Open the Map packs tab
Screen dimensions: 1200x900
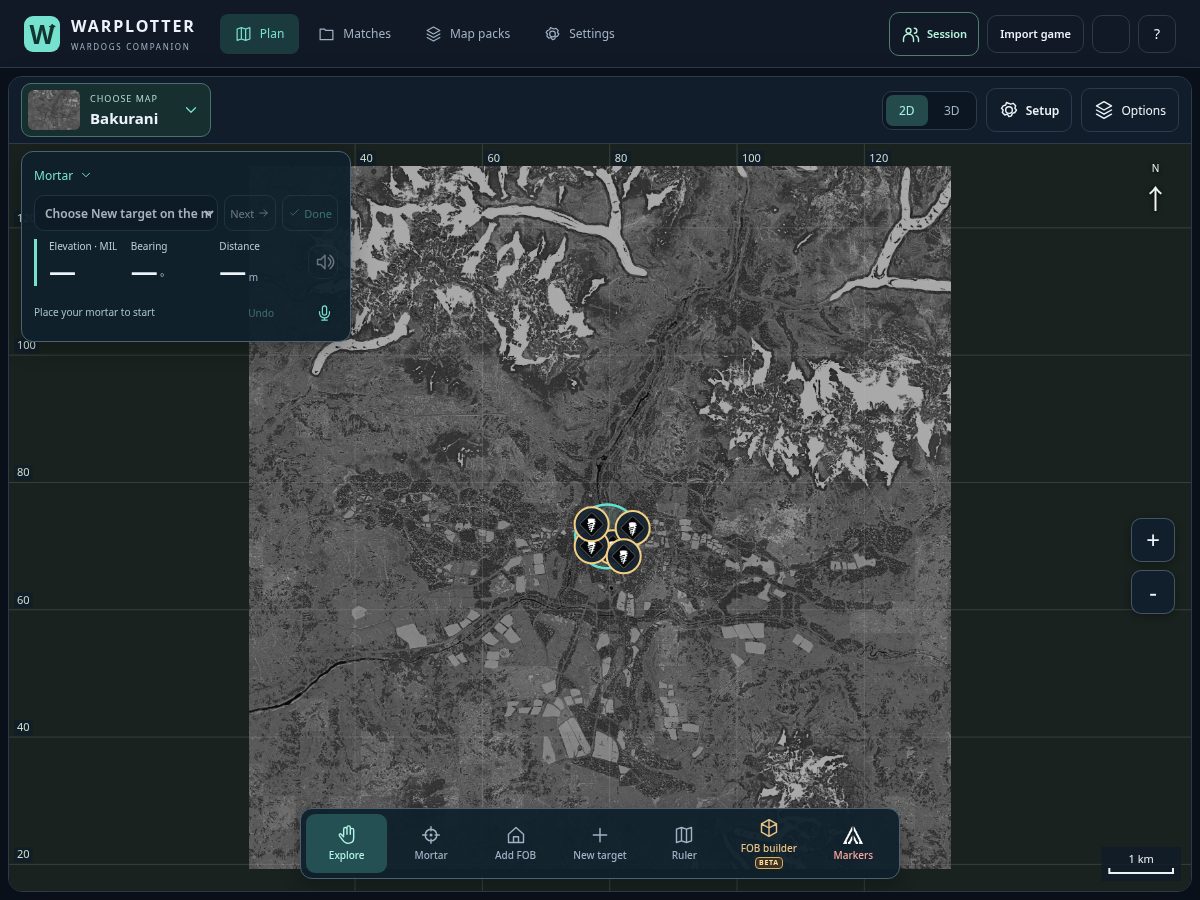468,34
